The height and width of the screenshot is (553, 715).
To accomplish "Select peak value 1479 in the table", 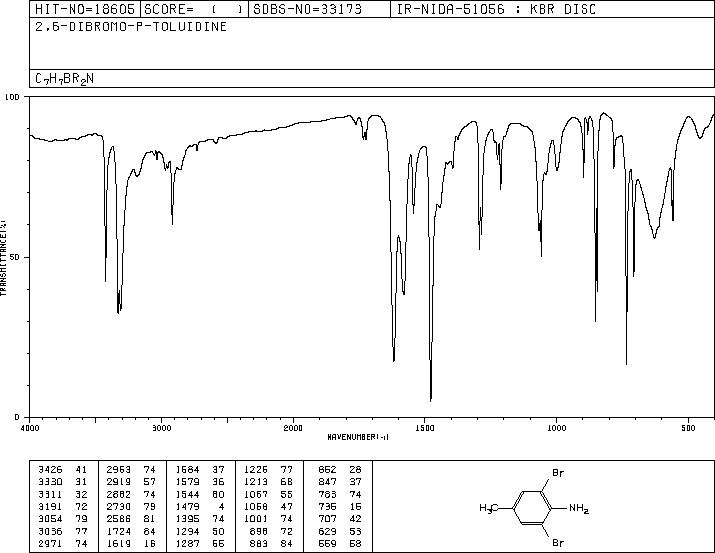I will [187, 506].
